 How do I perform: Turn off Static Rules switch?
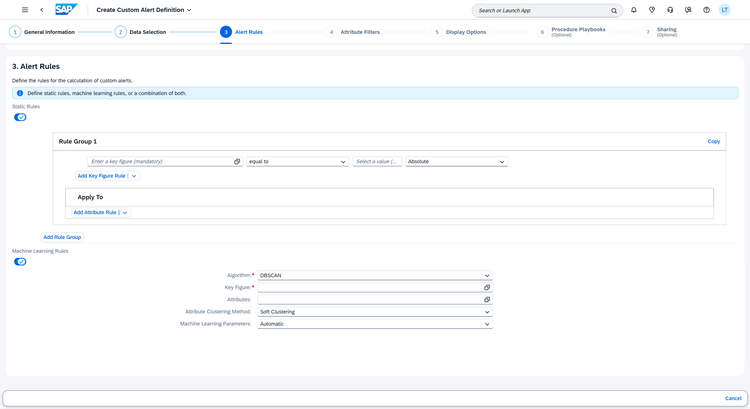[20, 117]
